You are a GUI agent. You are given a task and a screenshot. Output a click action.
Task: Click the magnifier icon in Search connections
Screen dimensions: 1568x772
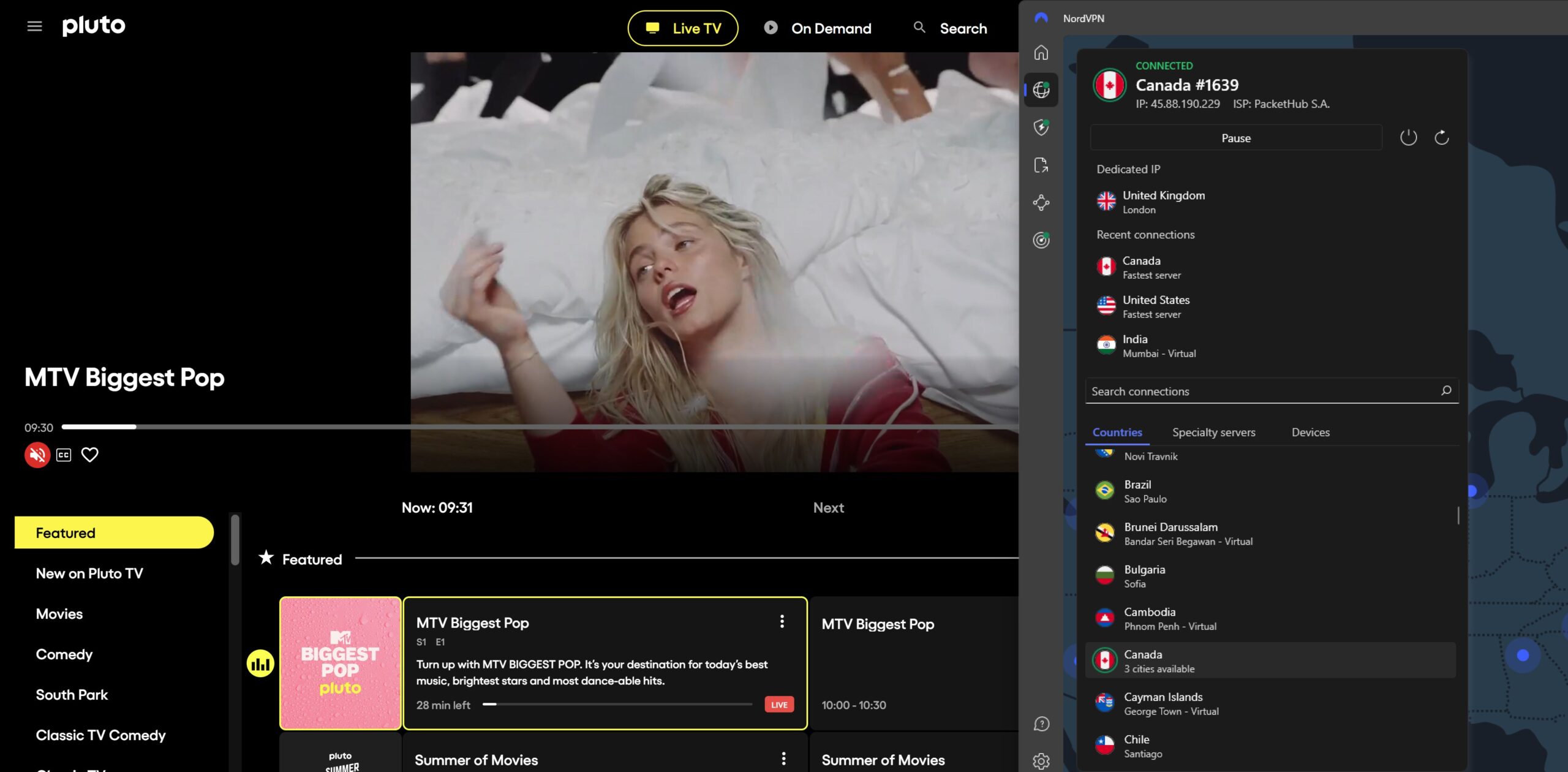(1446, 391)
